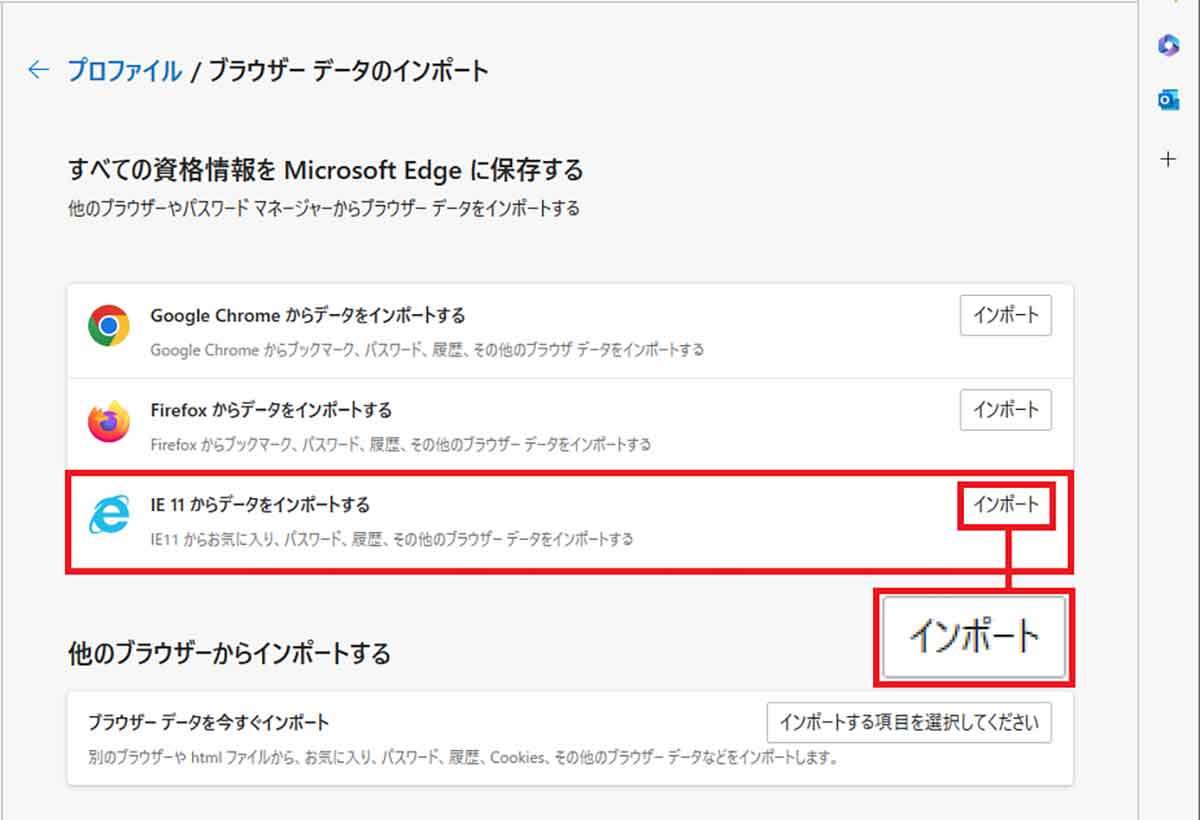Click the Internet Explorer 11 logo icon
1200x820 pixels.
click(108, 516)
